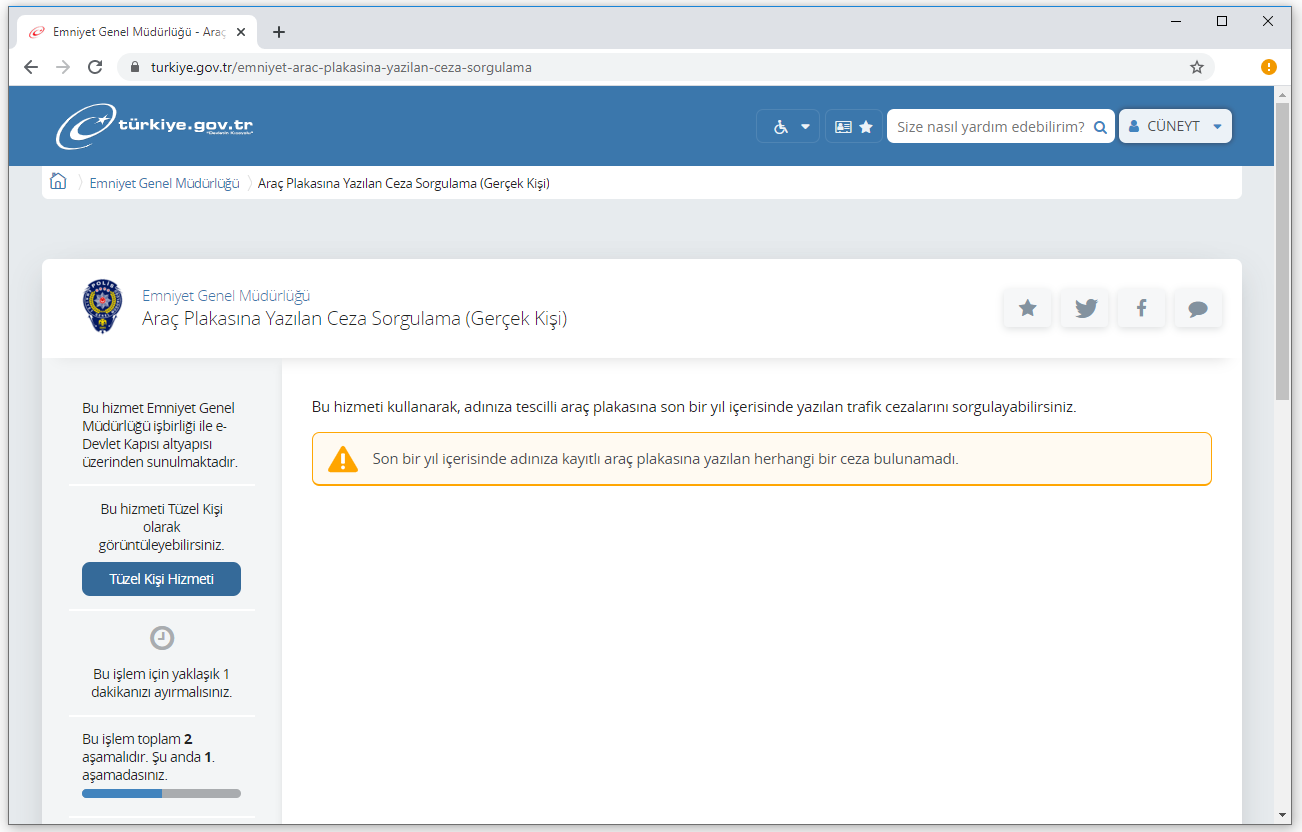
Task: Expand the CÜNEYT user menu
Action: 1175,127
